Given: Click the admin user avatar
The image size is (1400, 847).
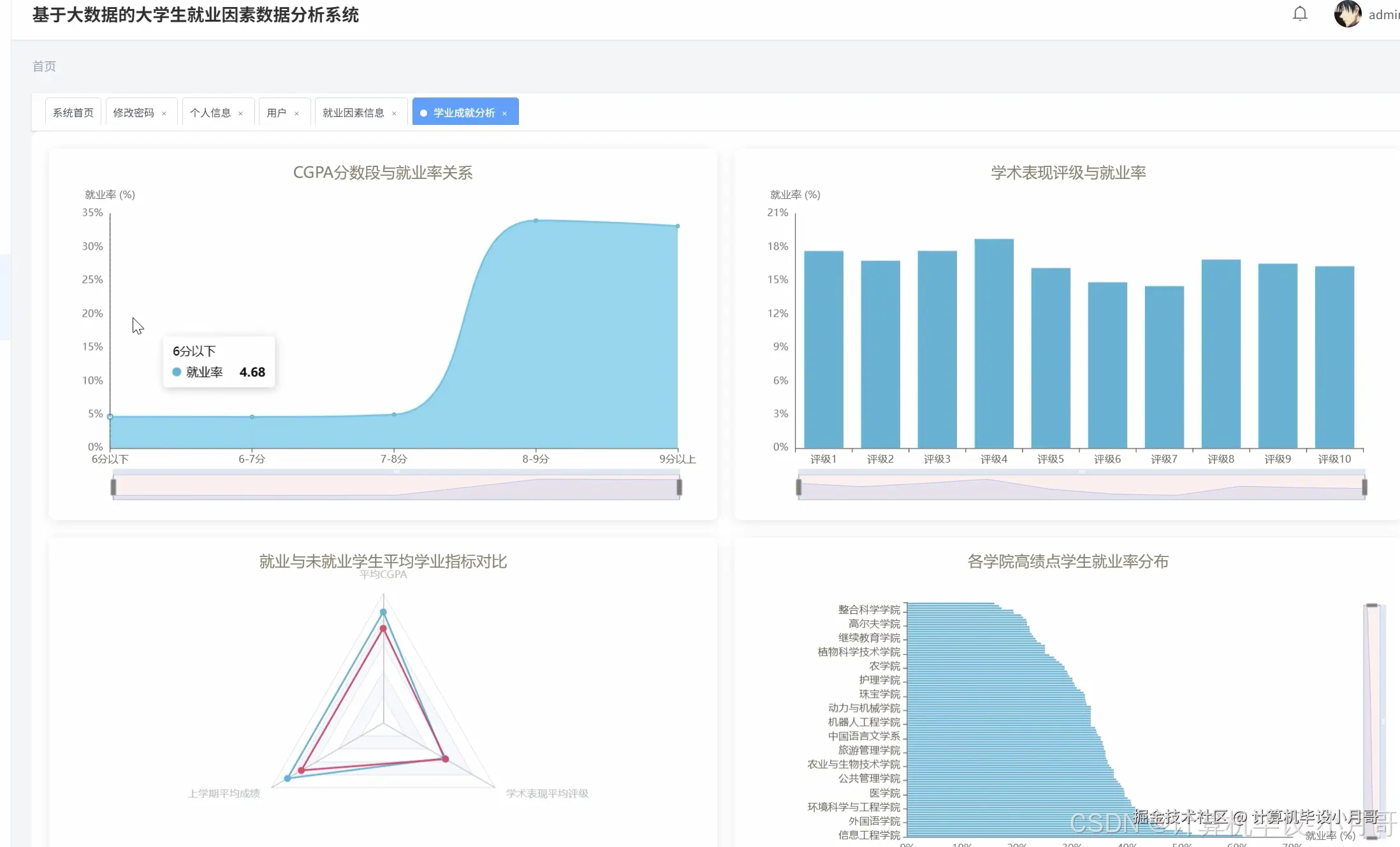Looking at the screenshot, I should coord(1347,14).
